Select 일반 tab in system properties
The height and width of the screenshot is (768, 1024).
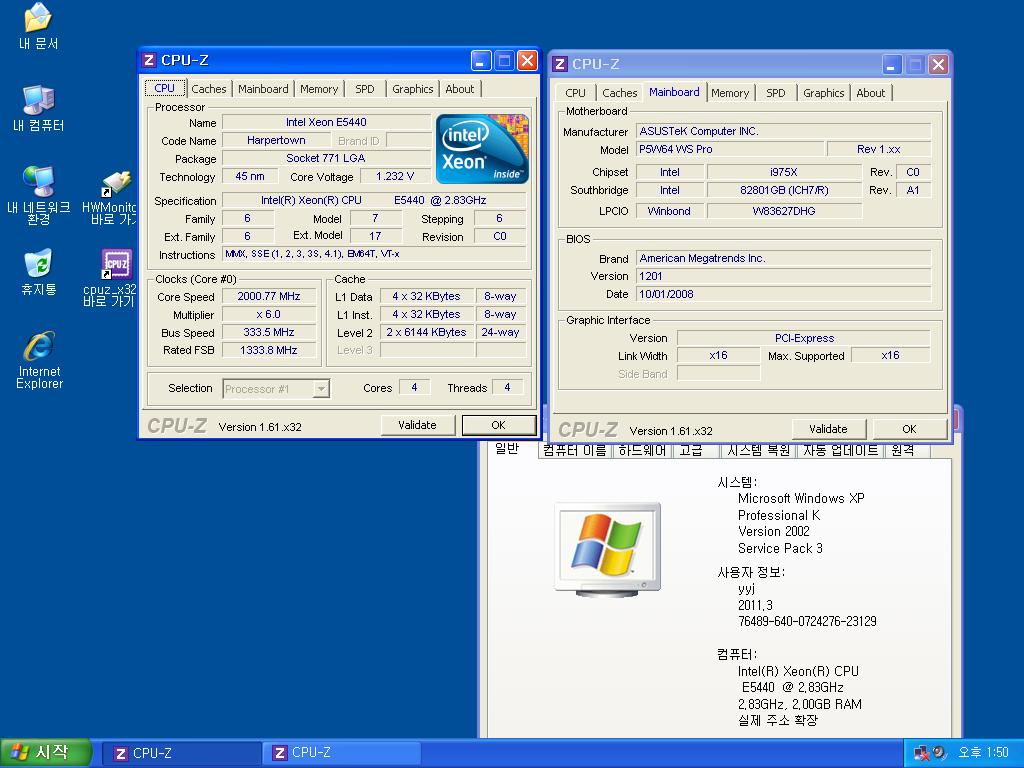tap(507, 449)
